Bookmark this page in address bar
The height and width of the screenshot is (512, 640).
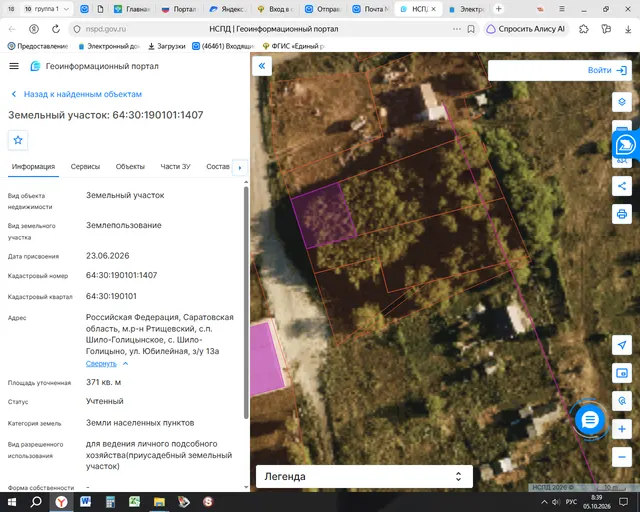coord(471,29)
